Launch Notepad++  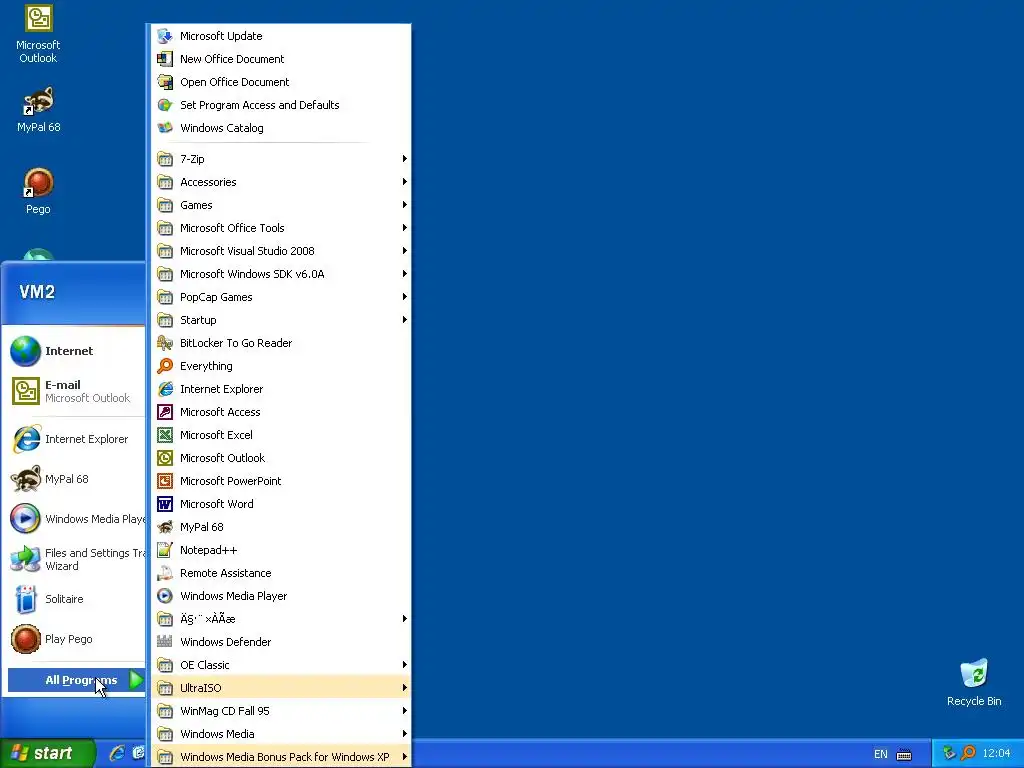pos(281,550)
